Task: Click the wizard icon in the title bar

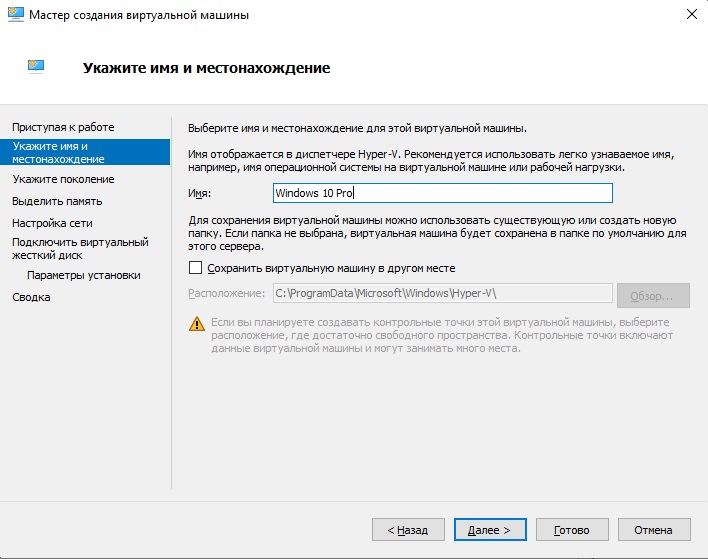Action: tap(15, 15)
